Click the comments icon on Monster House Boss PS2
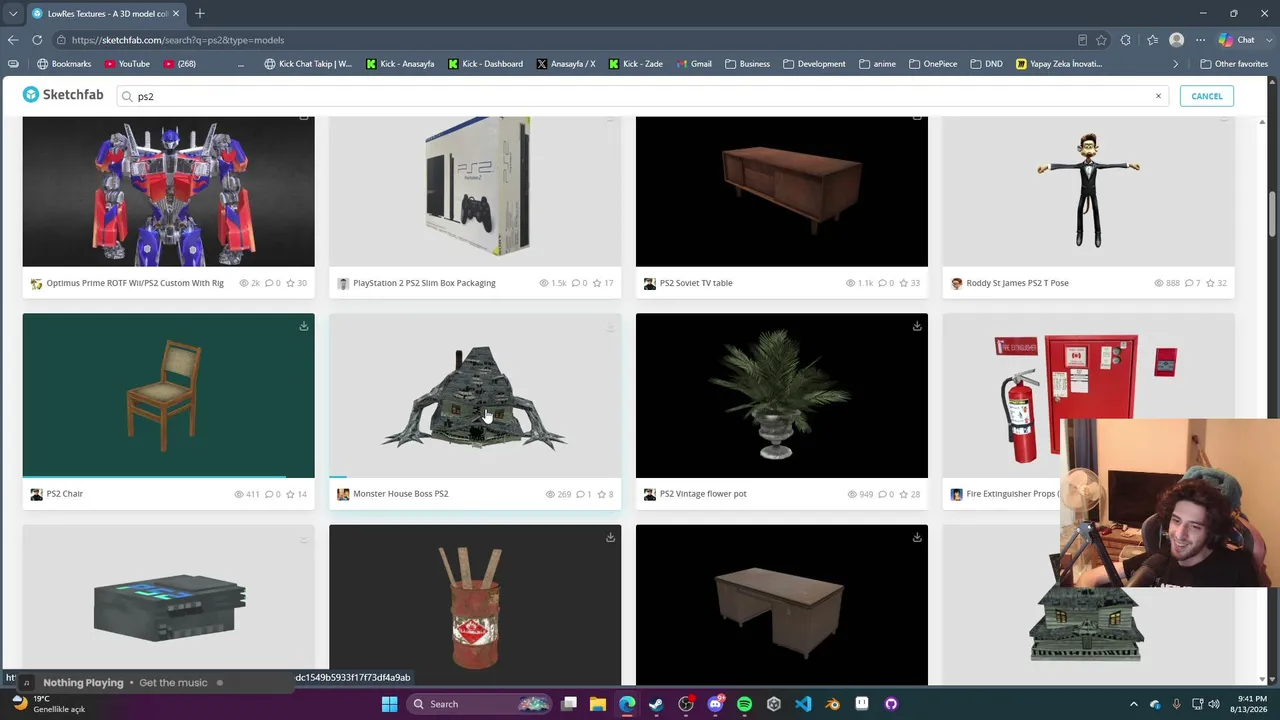 pos(578,494)
